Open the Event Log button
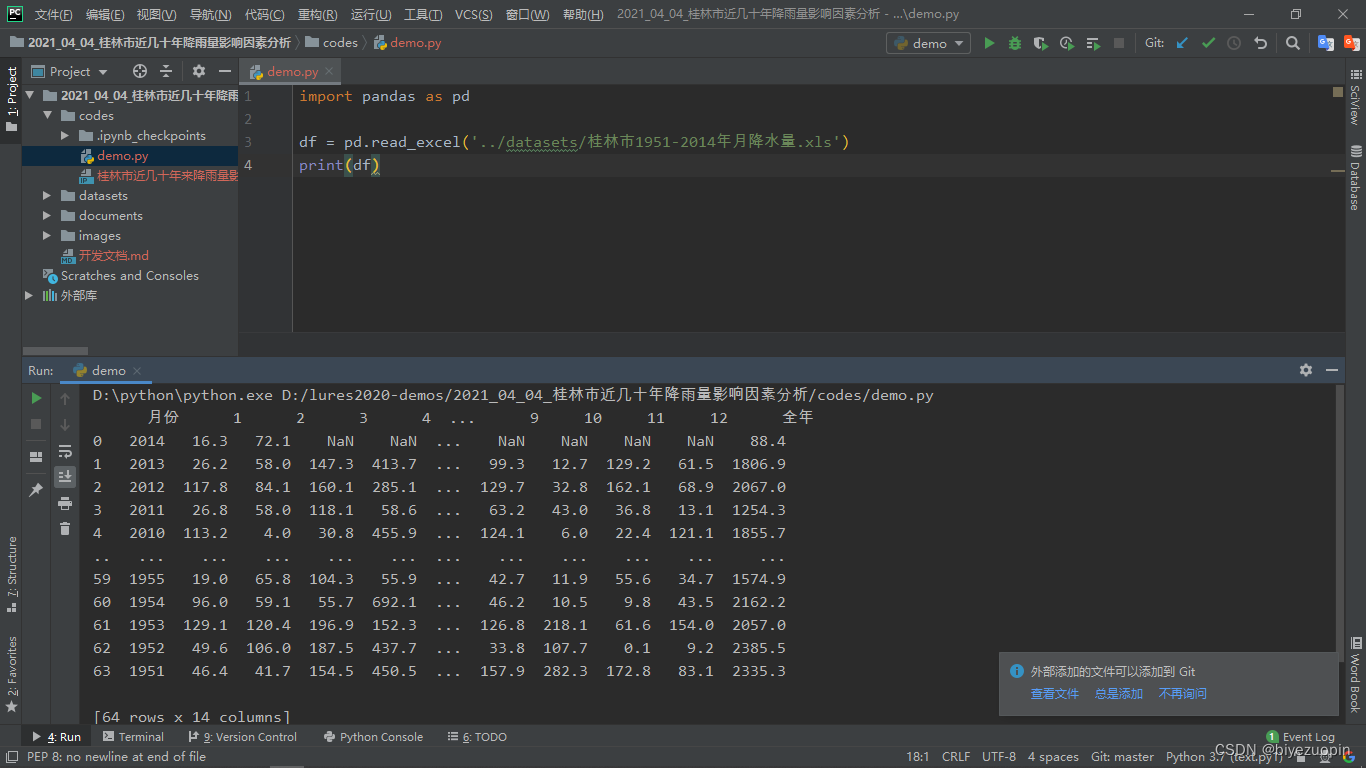 pos(1300,737)
